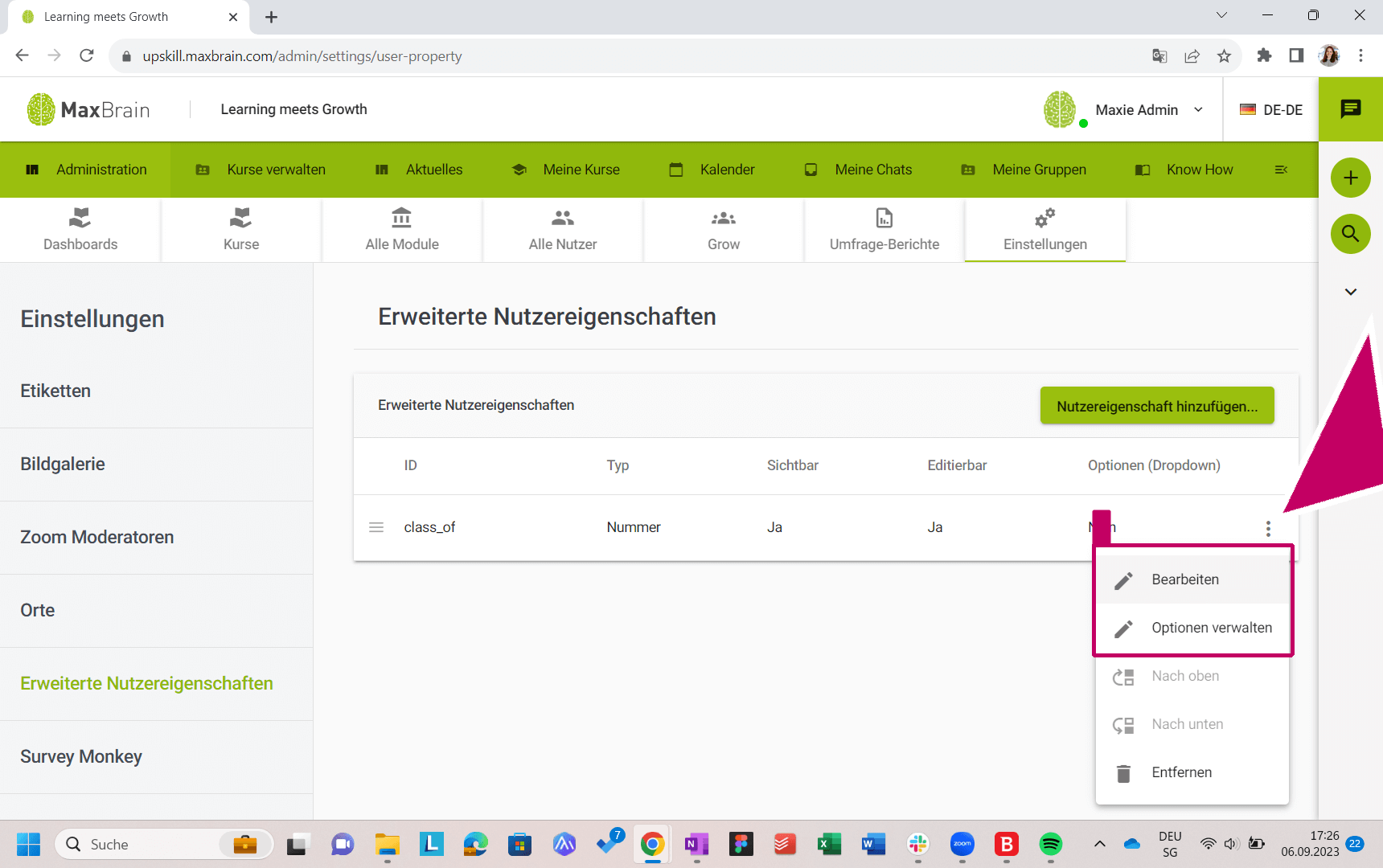Click Nutzereigenschaft hinzufügen button

pyautogui.click(x=1157, y=406)
